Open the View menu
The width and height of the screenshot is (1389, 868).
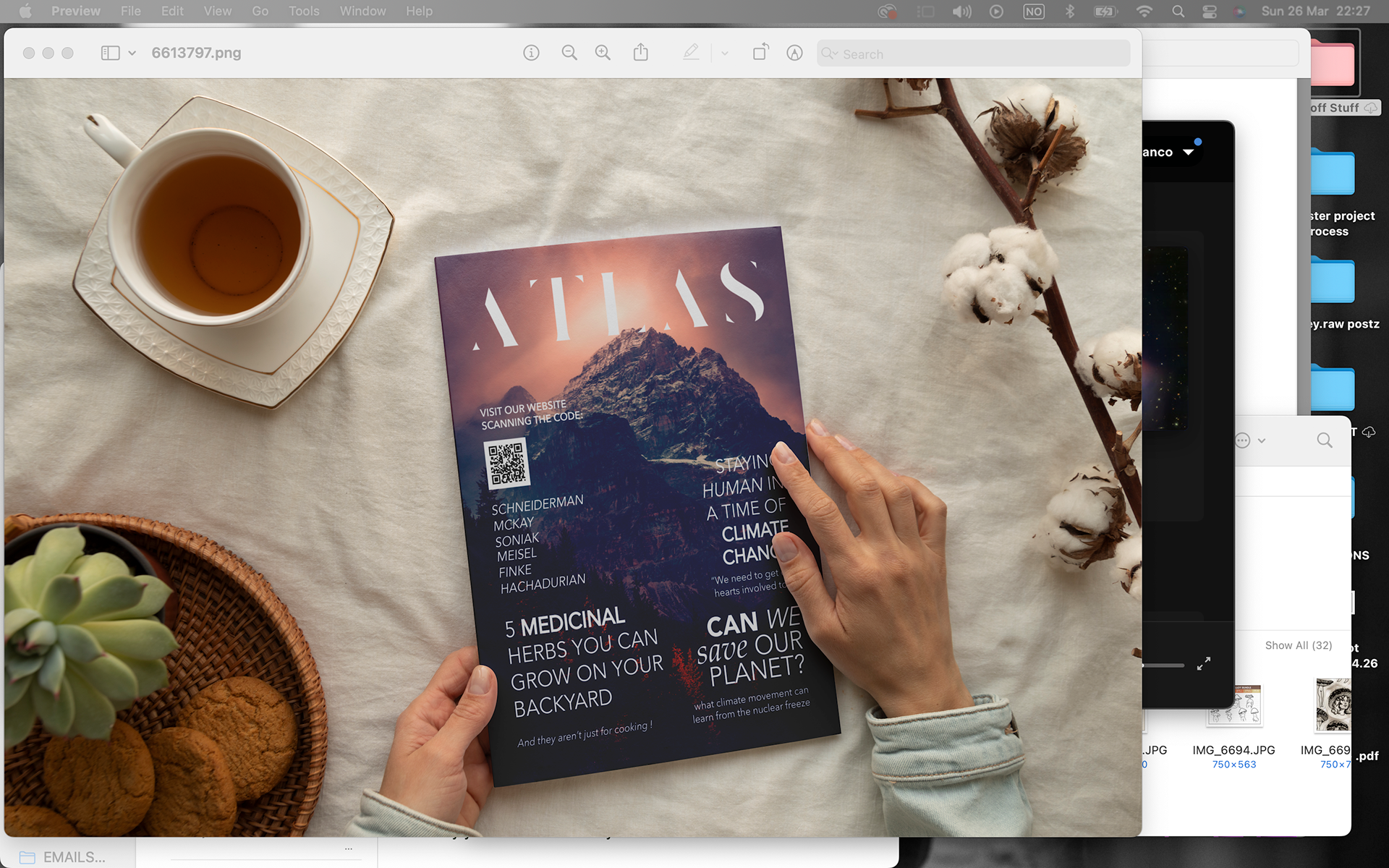(217, 11)
